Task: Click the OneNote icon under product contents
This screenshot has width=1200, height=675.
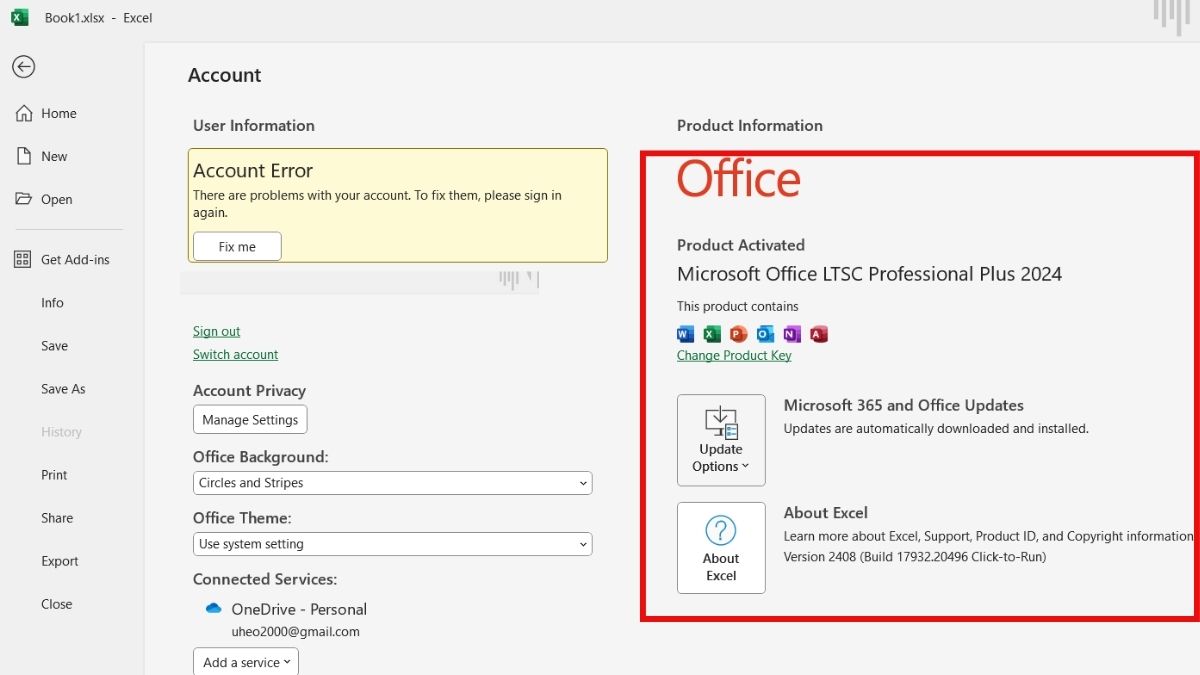Action: click(x=792, y=334)
